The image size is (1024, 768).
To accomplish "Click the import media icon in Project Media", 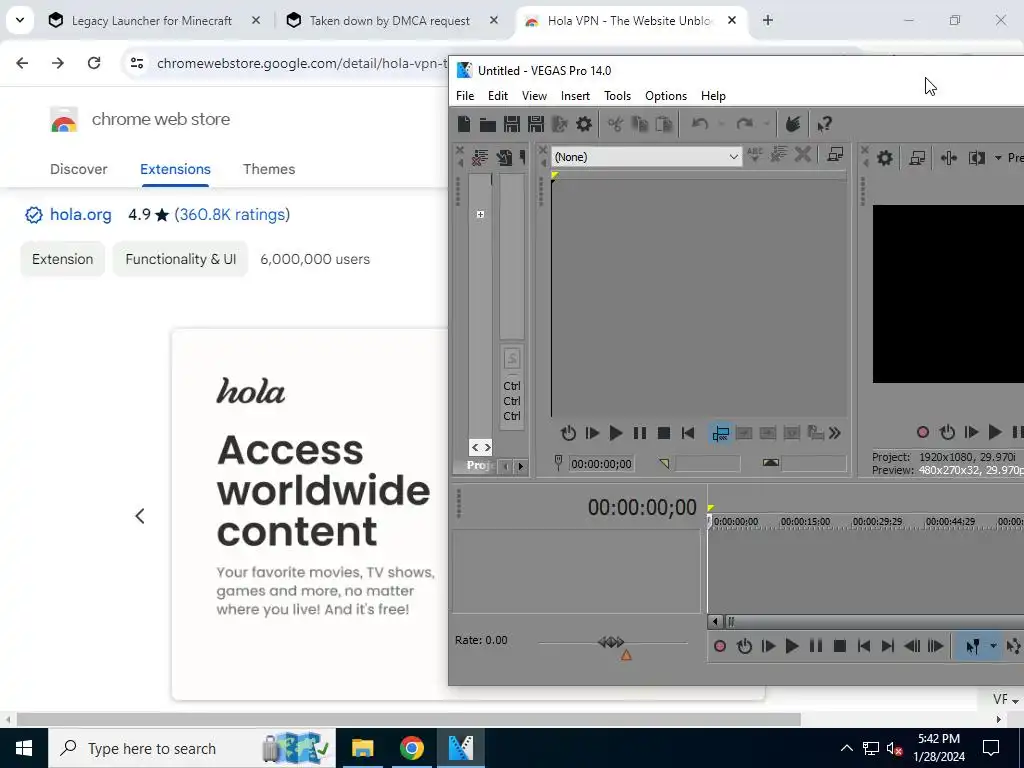I will [504, 157].
